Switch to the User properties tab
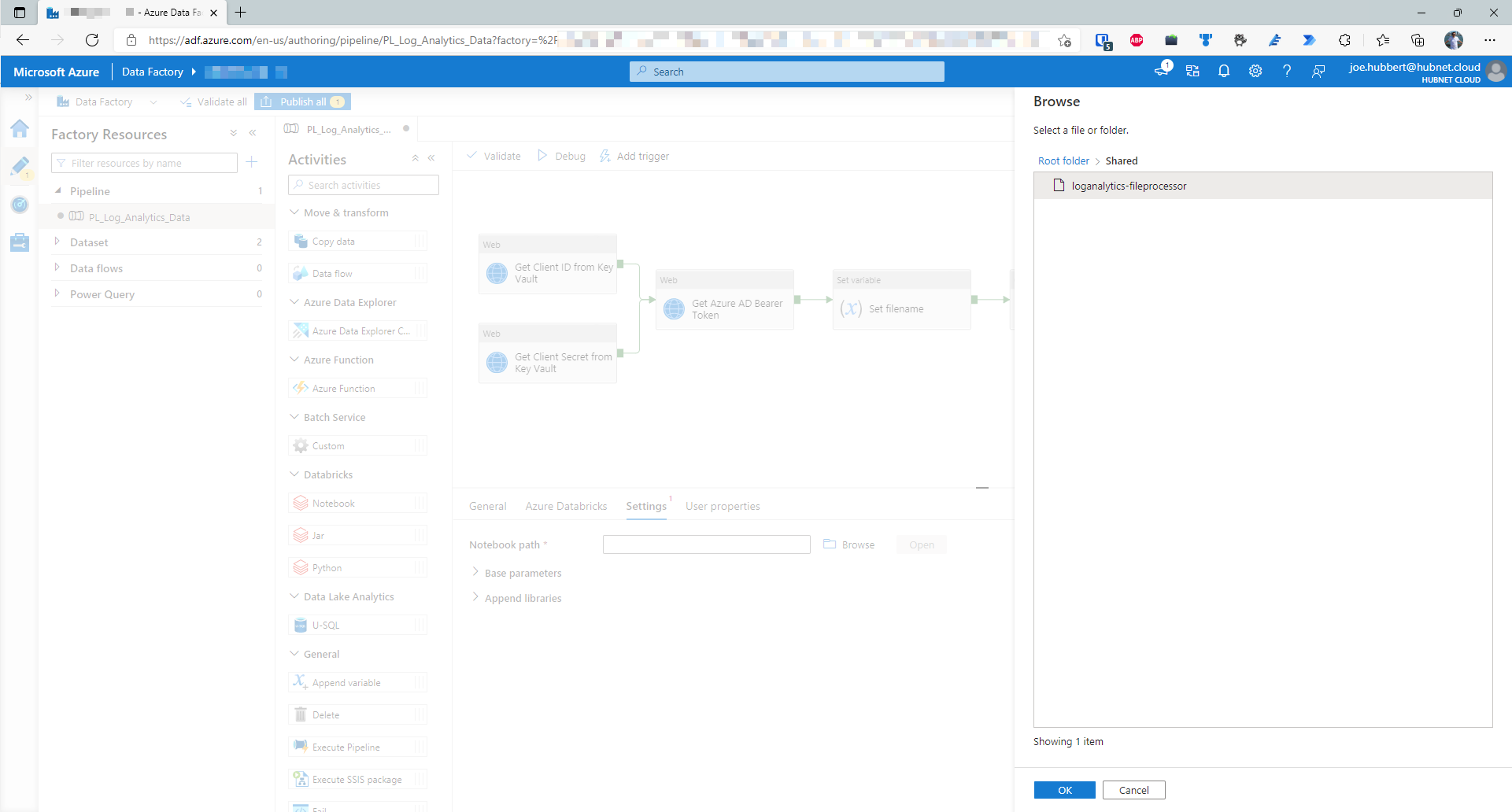Viewport: 1512px width, 812px height. tap(723, 506)
